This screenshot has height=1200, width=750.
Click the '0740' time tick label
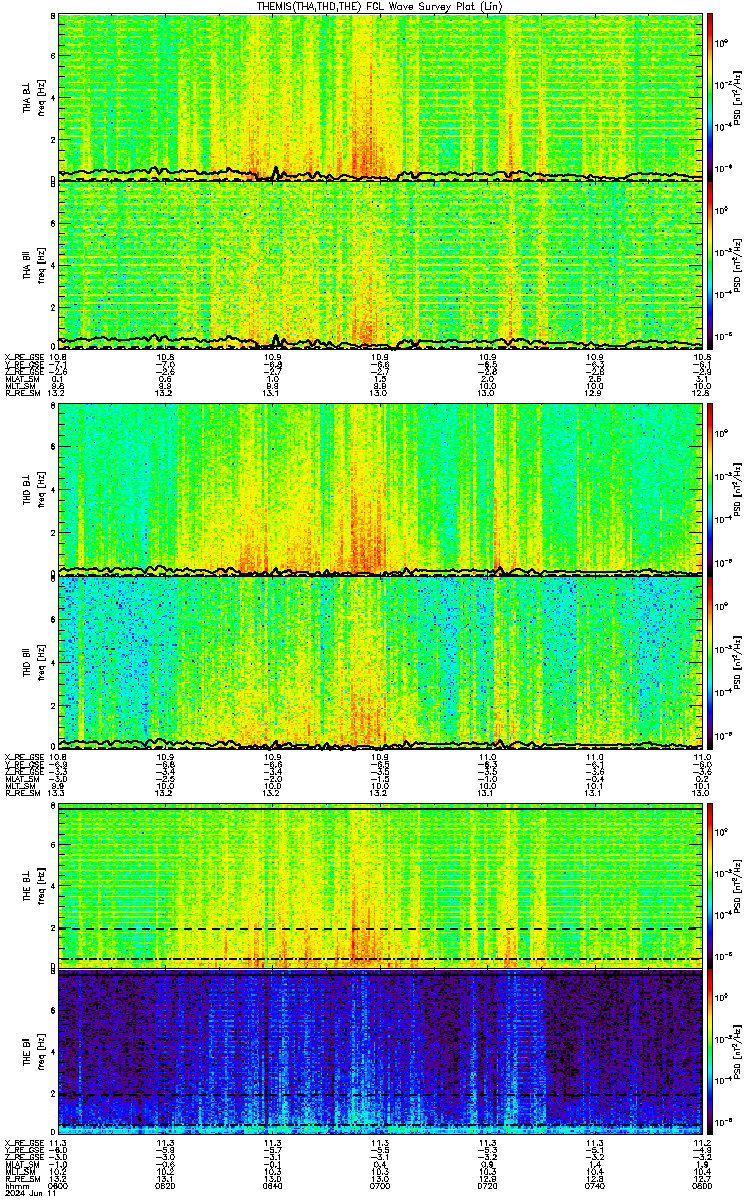[x=594, y=1186]
